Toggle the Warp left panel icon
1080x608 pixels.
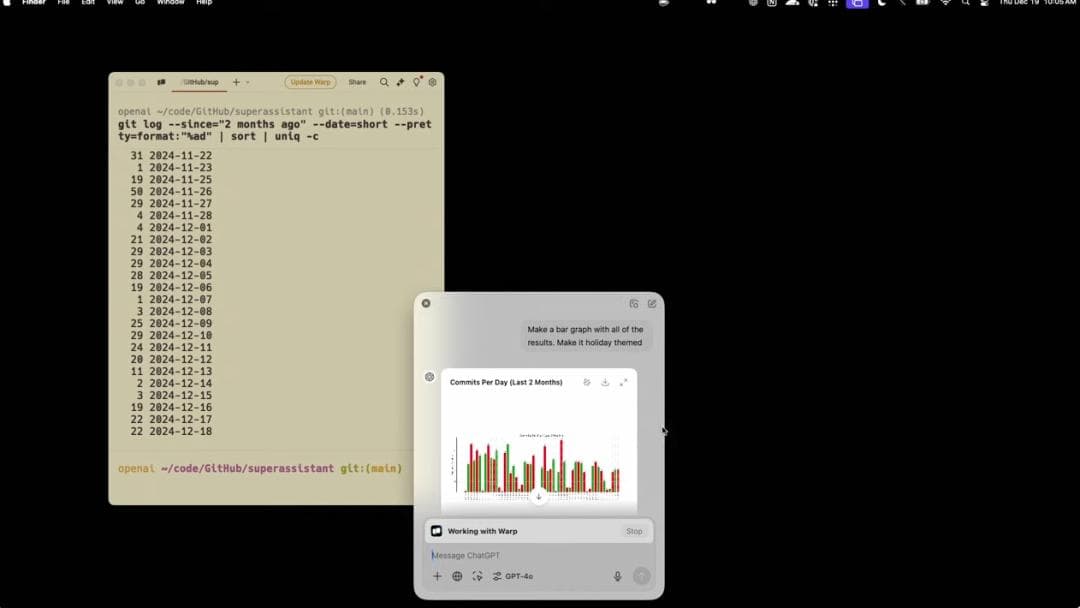click(x=161, y=82)
